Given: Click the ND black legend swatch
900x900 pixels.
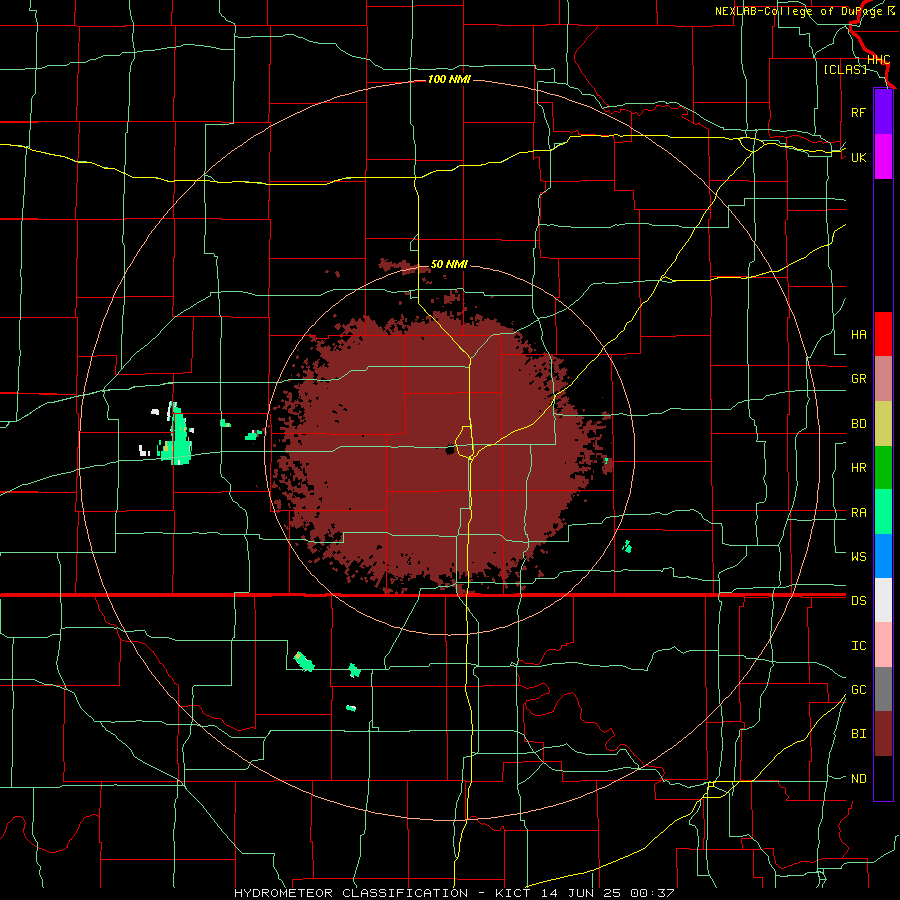Looking at the screenshot, I should tap(883, 778).
